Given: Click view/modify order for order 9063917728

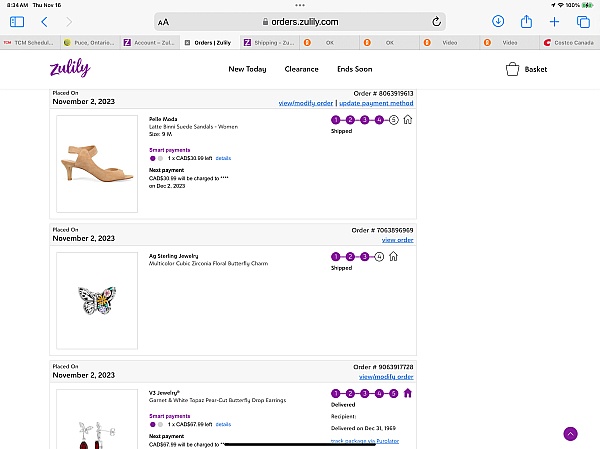Looking at the screenshot, I should (386, 377).
